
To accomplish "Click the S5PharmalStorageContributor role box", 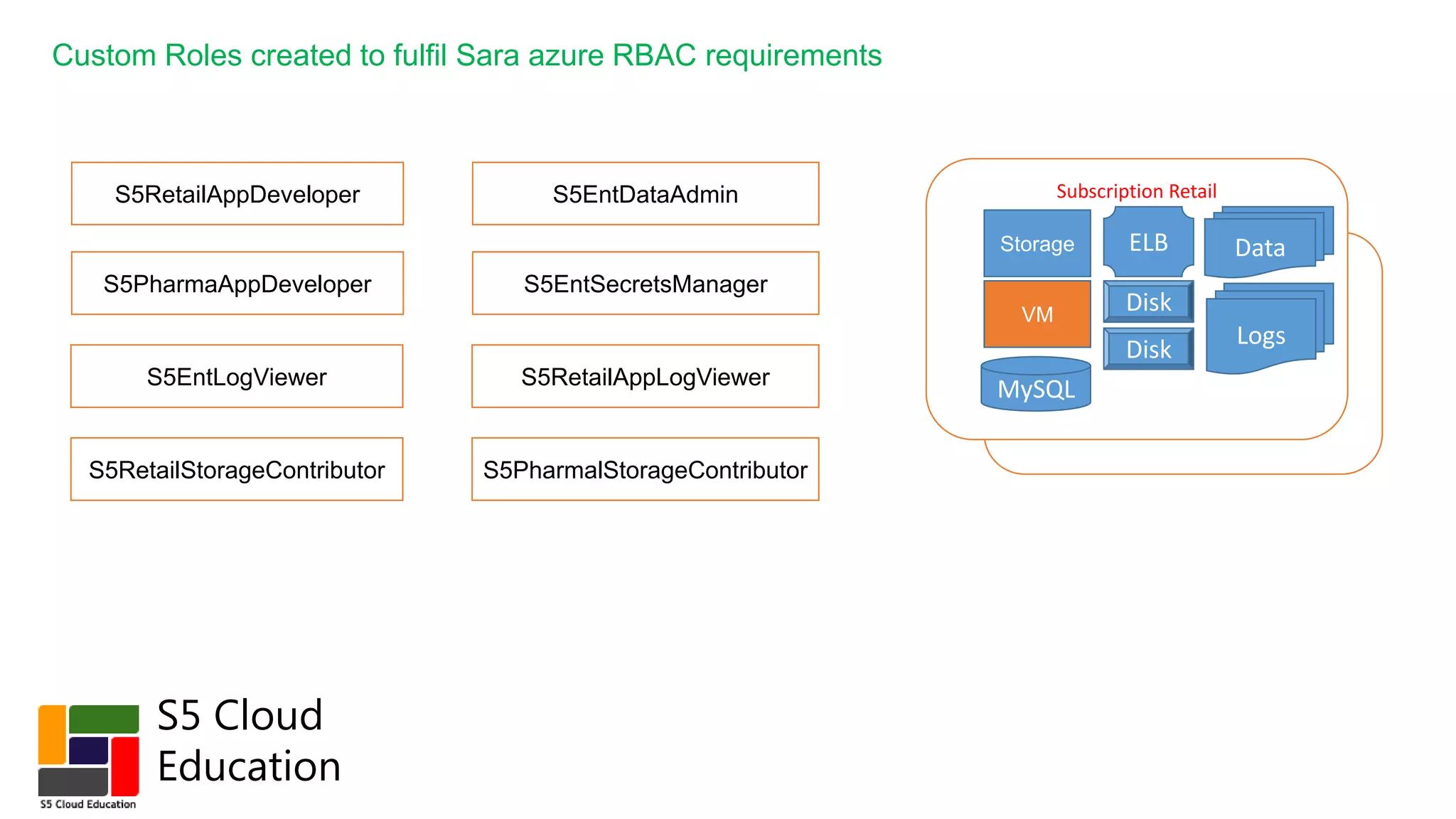I will 646,470.
